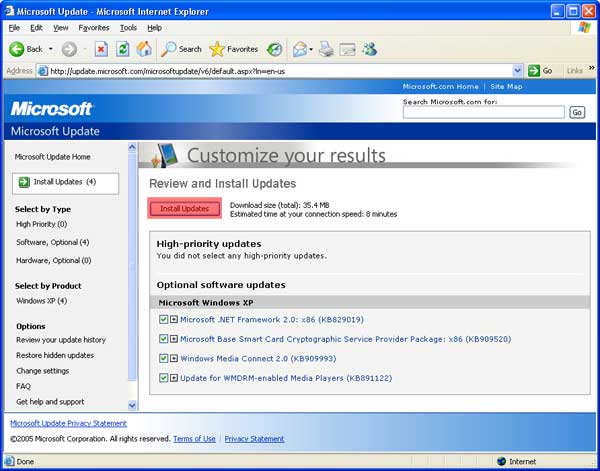Click the Install Updates green arrow icon

coord(24,182)
